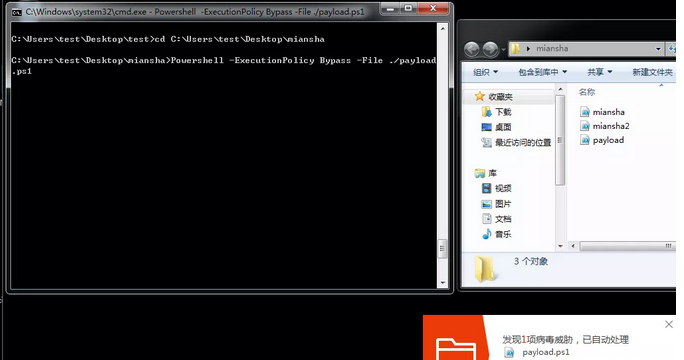Screen dimensions: 684x360
Task: Click the miansha address bar path field
Action: coord(586,49)
